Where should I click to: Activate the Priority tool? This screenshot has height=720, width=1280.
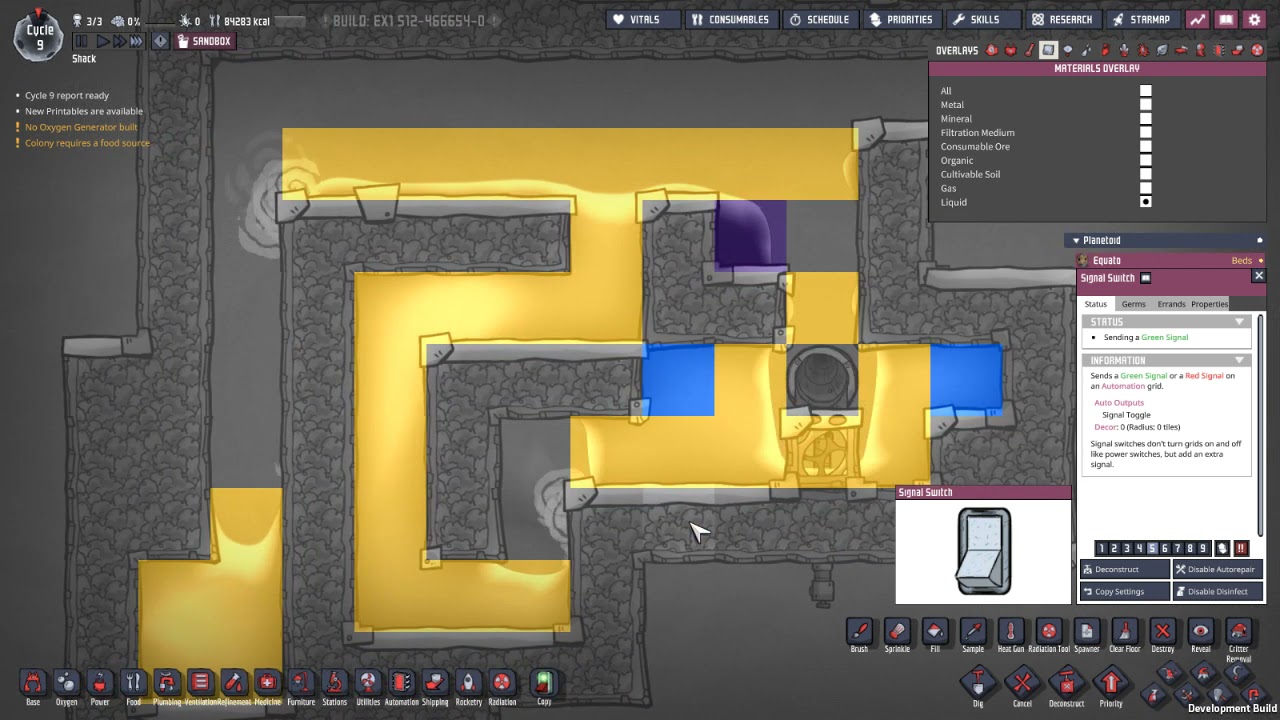click(1111, 684)
